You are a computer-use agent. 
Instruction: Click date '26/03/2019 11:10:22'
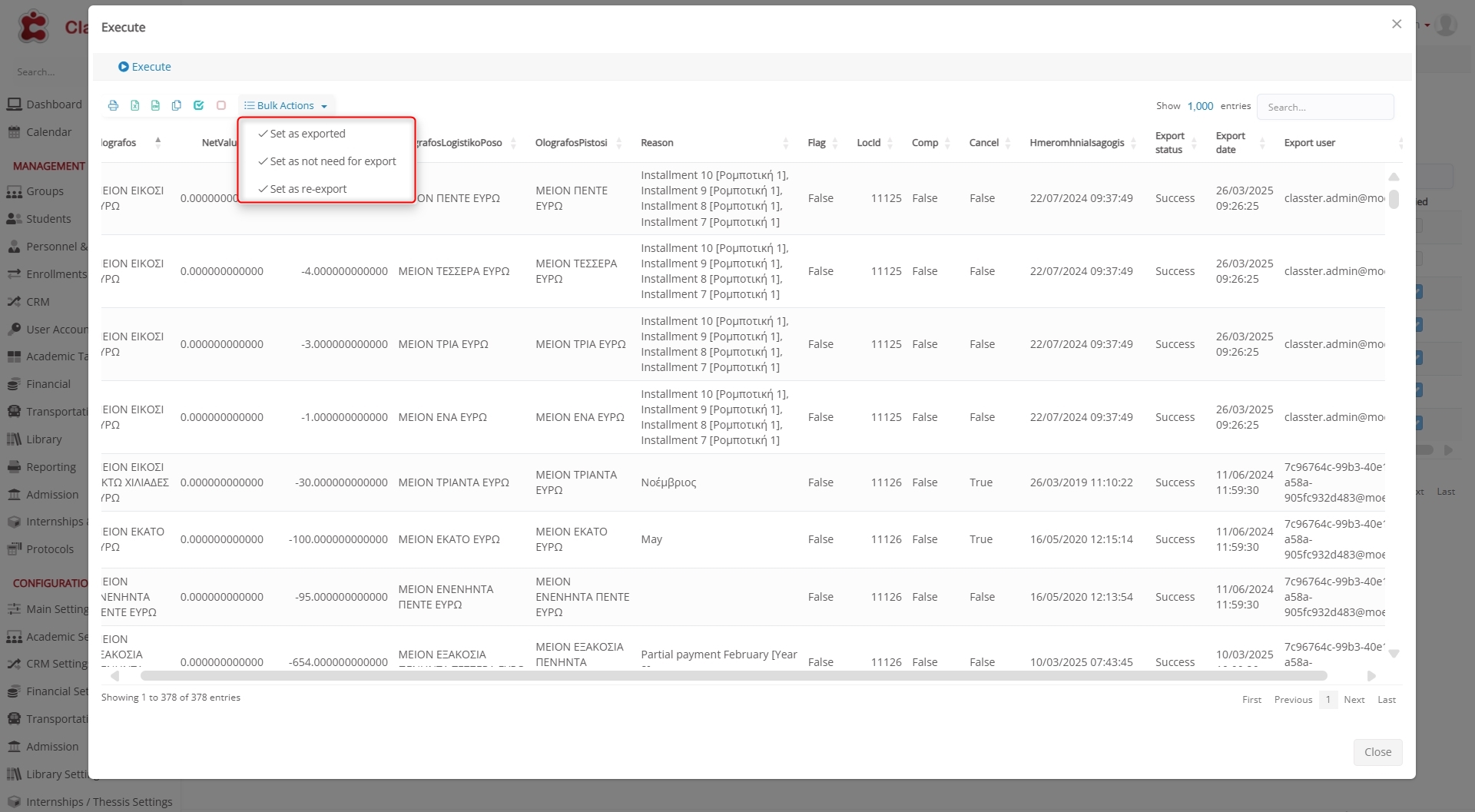pyautogui.click(x=1081, y=482)
